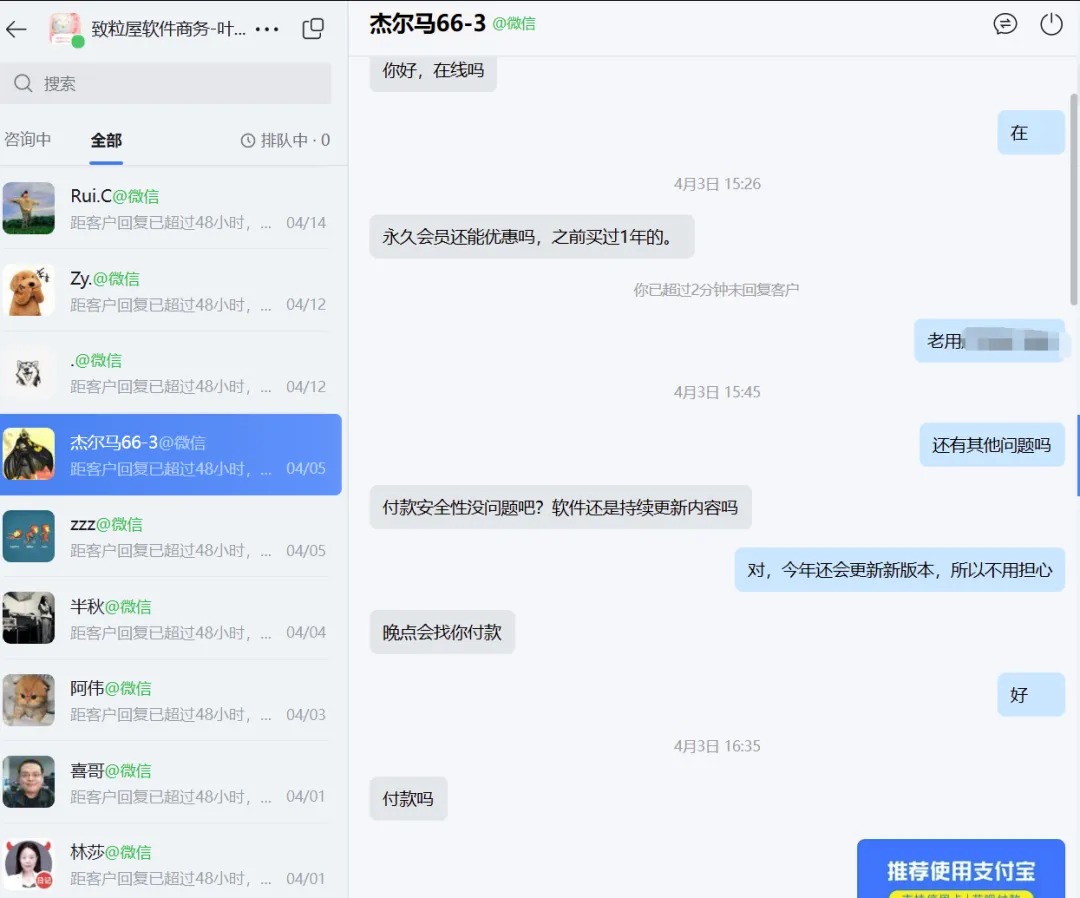Click timestamp '4月3日 15:45'

pos(717,392)
